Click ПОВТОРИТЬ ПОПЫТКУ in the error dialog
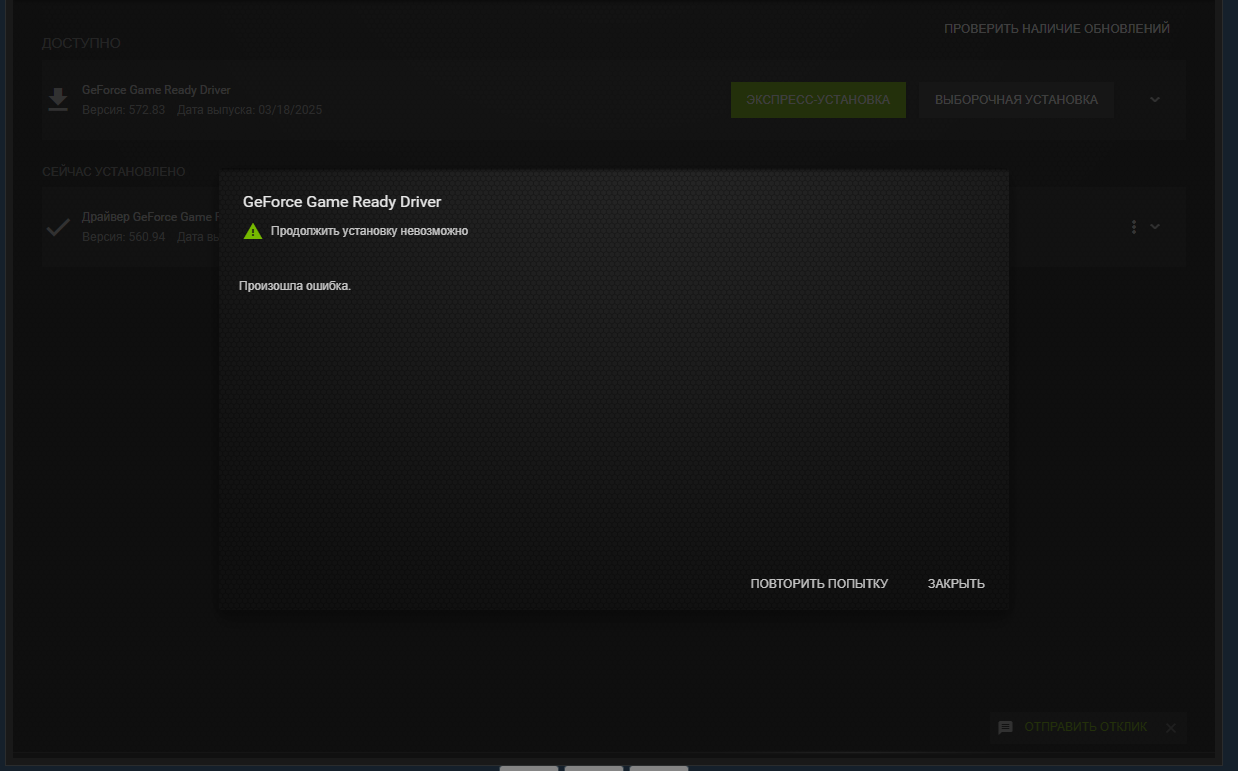1238x771 pixels. click(x=819, y=584)
